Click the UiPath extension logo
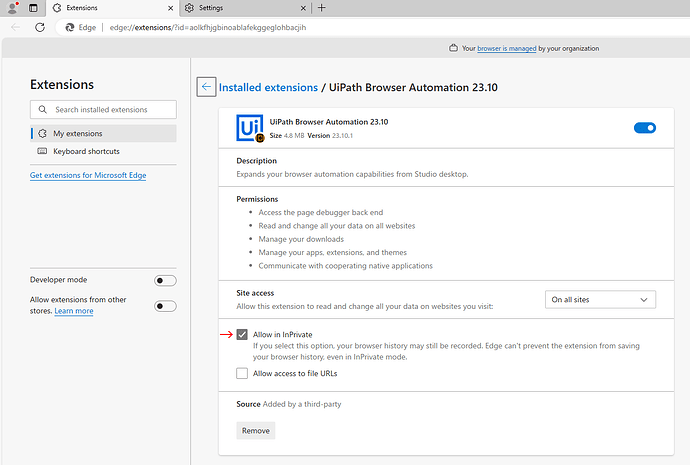The height and width of the screenshot is (465, 690). [250, 128]
